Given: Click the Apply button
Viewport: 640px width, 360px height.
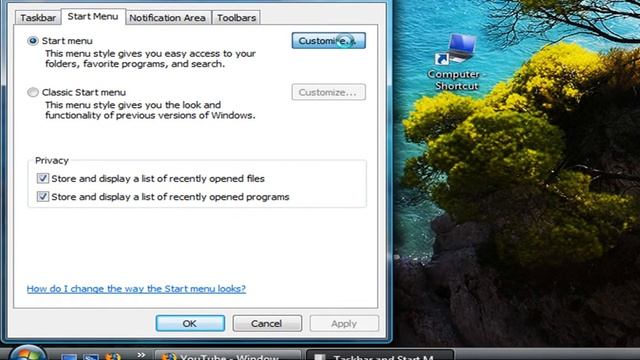Looking at the screenshot, I should pos(344,323).
